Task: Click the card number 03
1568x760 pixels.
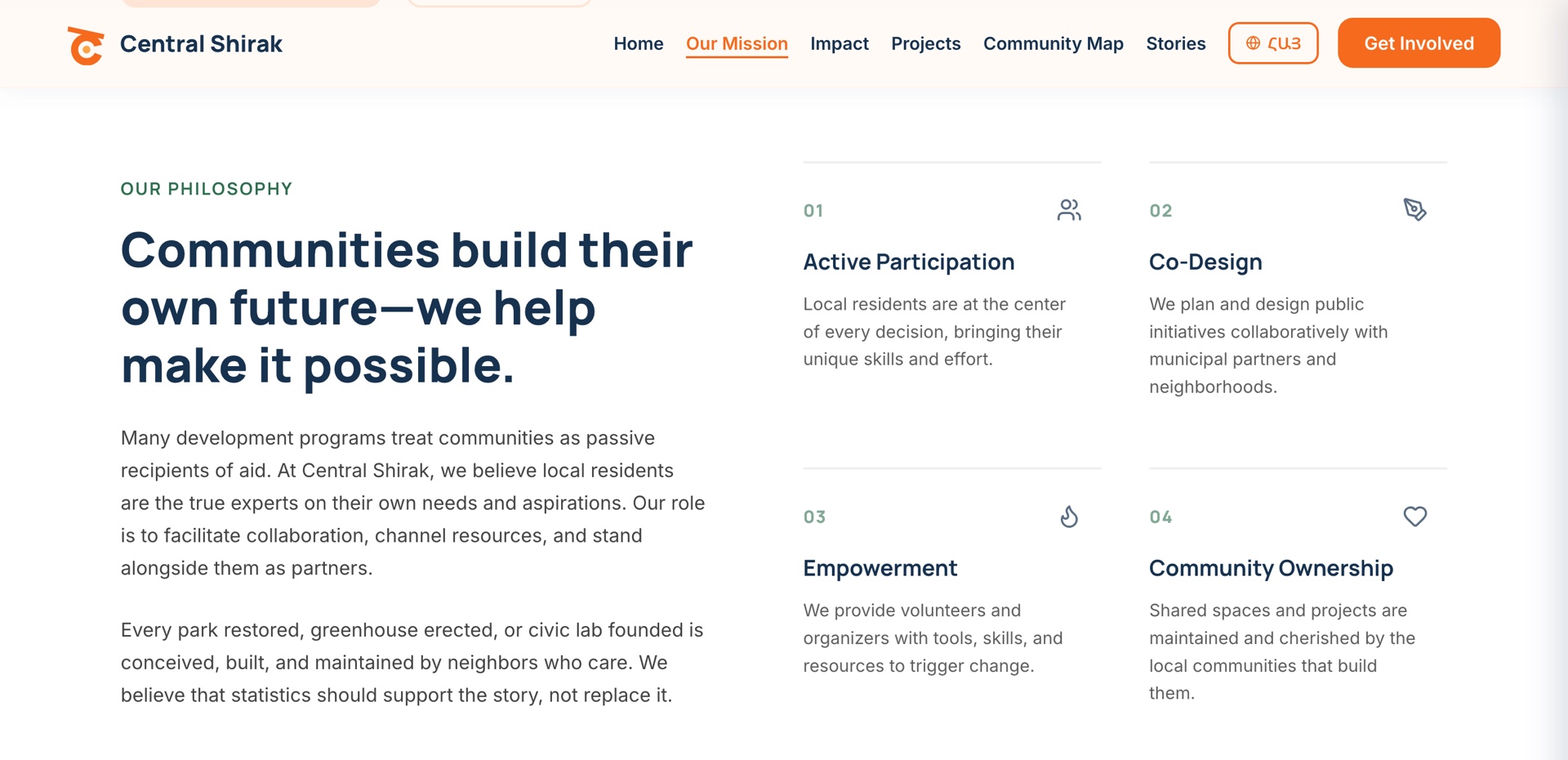Action: (x=814, y=517)
